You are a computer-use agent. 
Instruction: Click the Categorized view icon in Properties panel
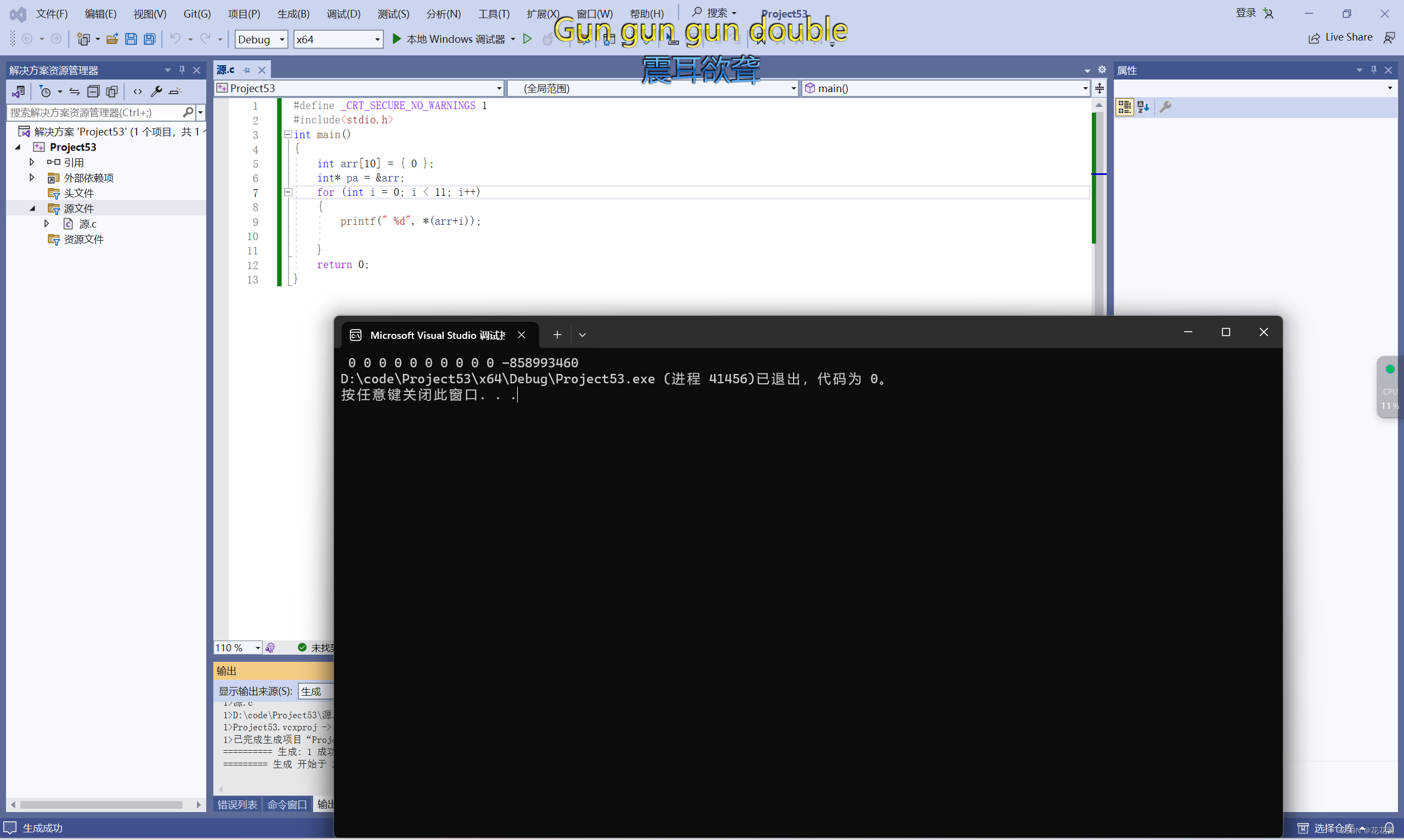1124,107
